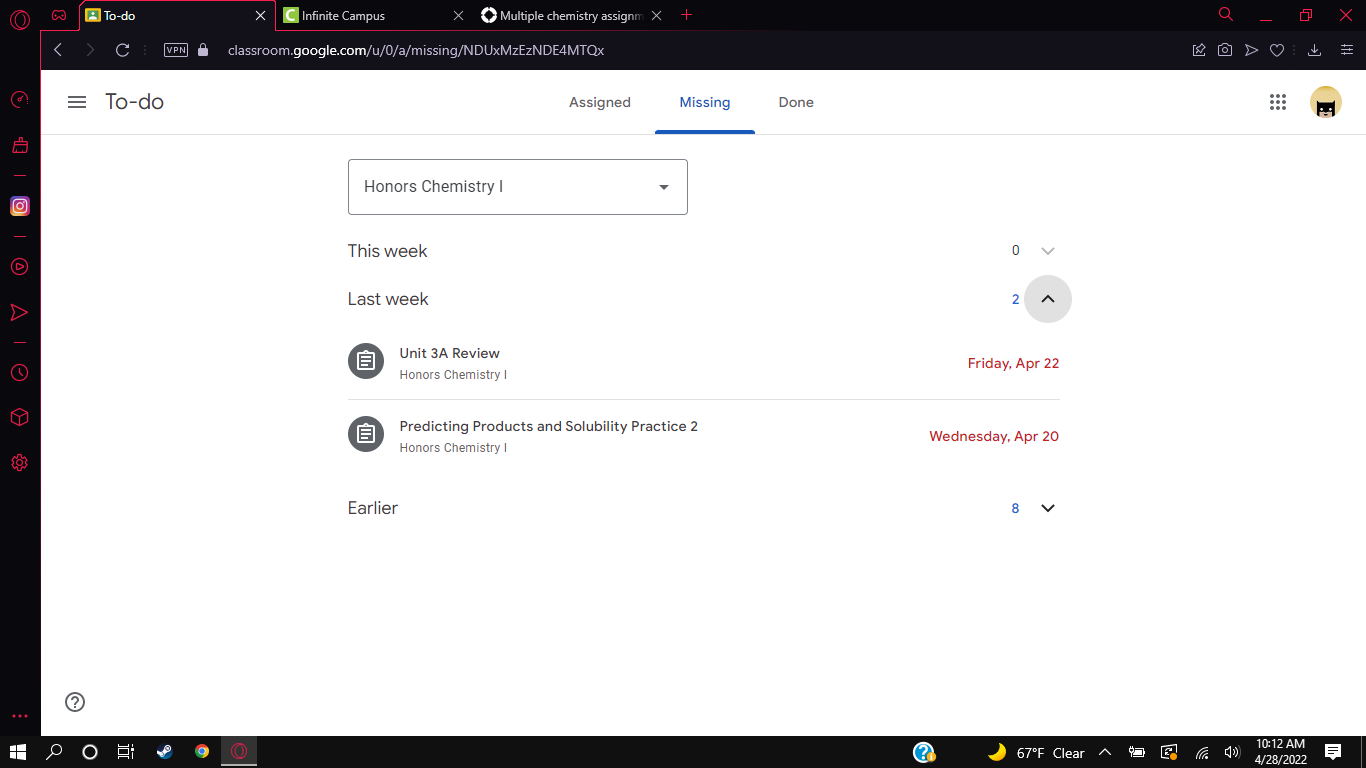Open the Flow send sidebar icon
The image size is (1366, 768).
(x=19, y=313)
